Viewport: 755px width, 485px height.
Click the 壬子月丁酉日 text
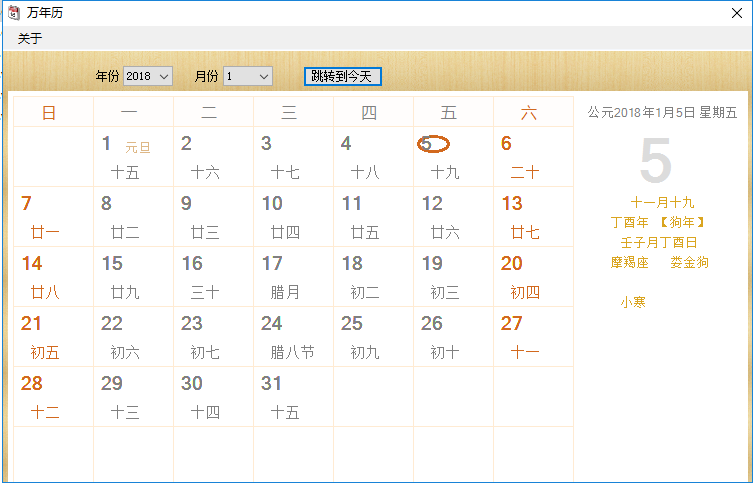pos(659,242)
